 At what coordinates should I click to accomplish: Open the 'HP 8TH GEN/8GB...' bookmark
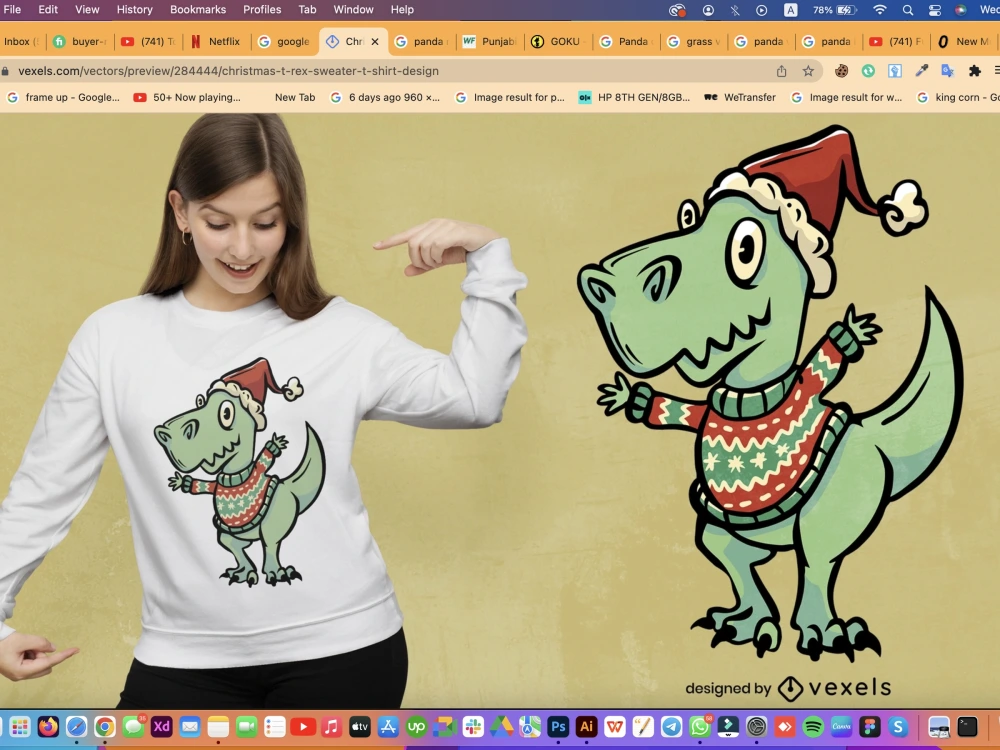point(635,98)
